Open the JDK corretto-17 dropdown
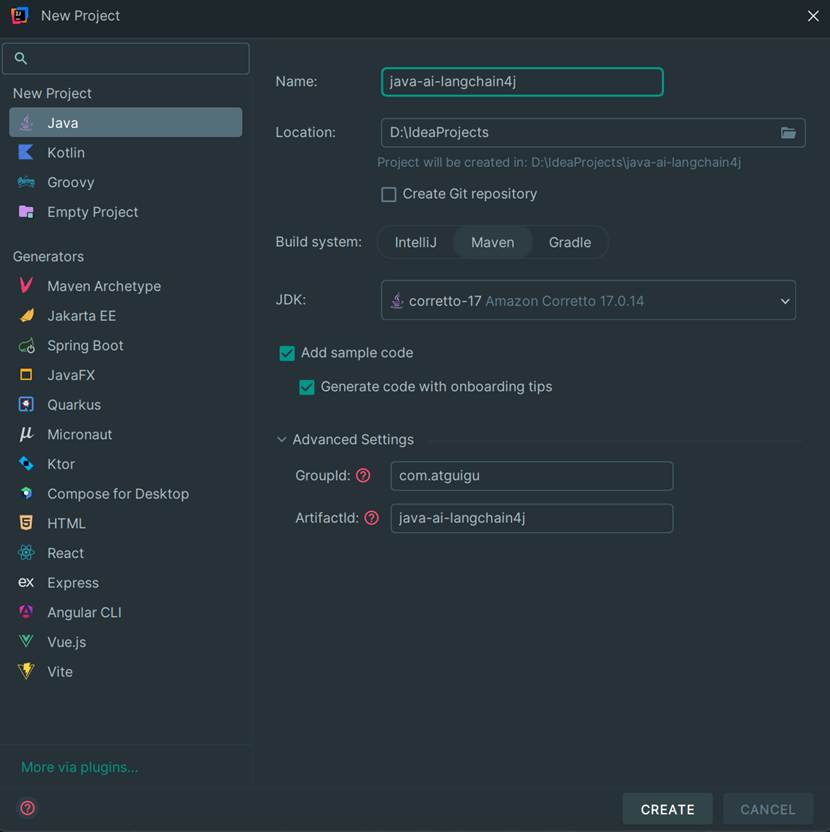 588,300
